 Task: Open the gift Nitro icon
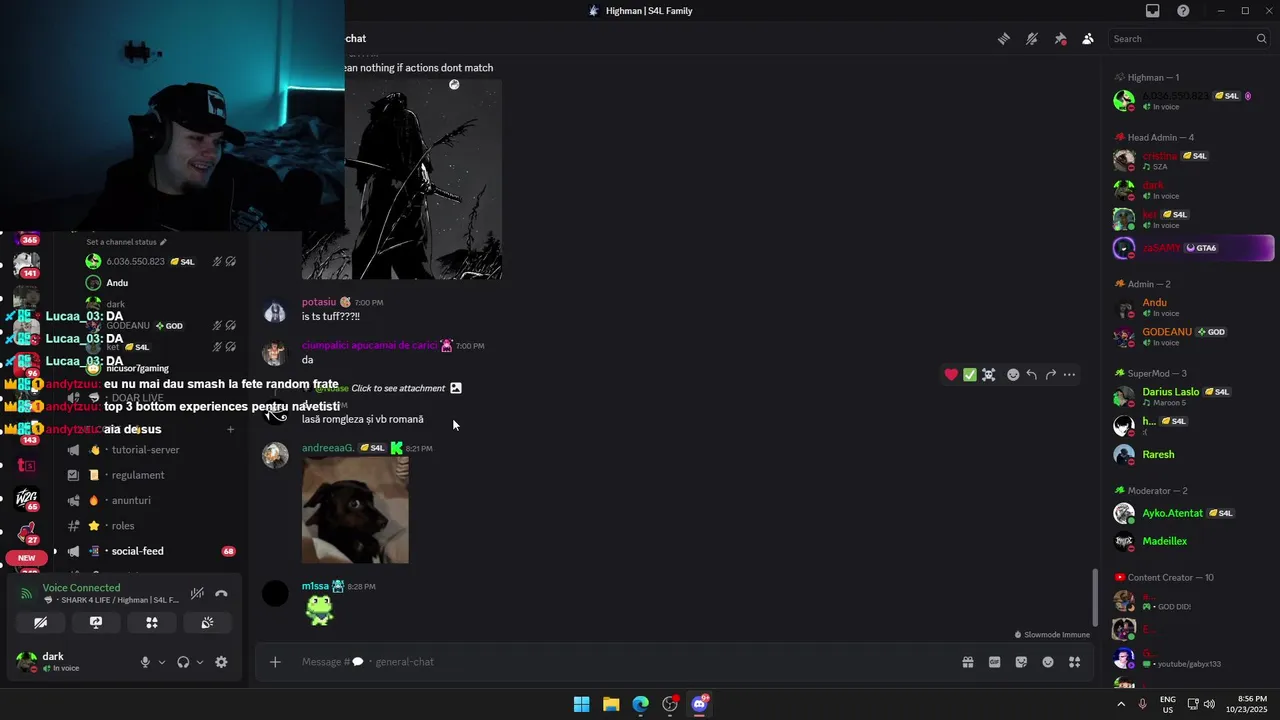(968, 662)
